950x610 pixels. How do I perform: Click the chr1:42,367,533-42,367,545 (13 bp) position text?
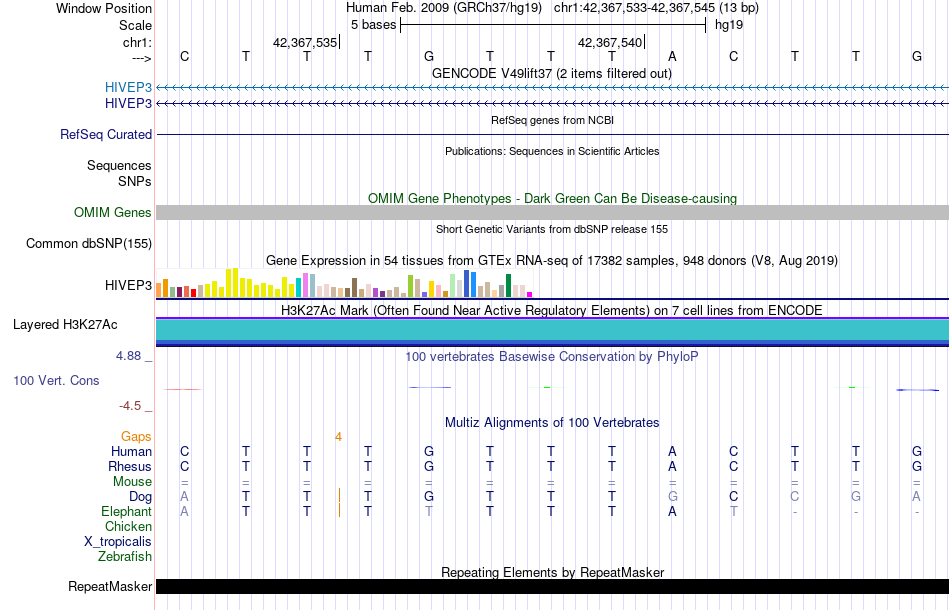(656, 8)
